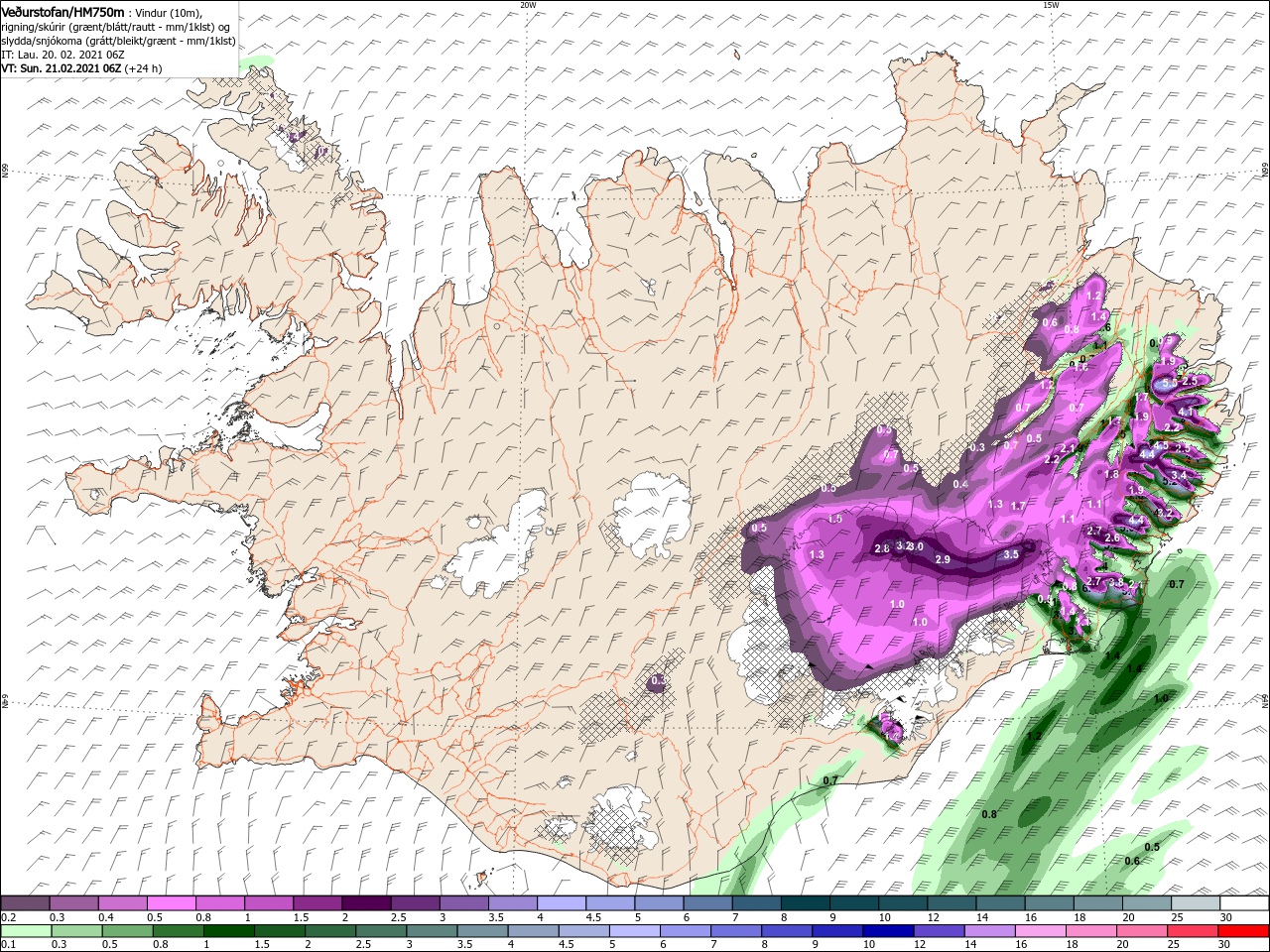Click the 3.0 snowfall value label
Viewport: 1270px width, 952px height.
pyautogui.click(x=916, y=546)
